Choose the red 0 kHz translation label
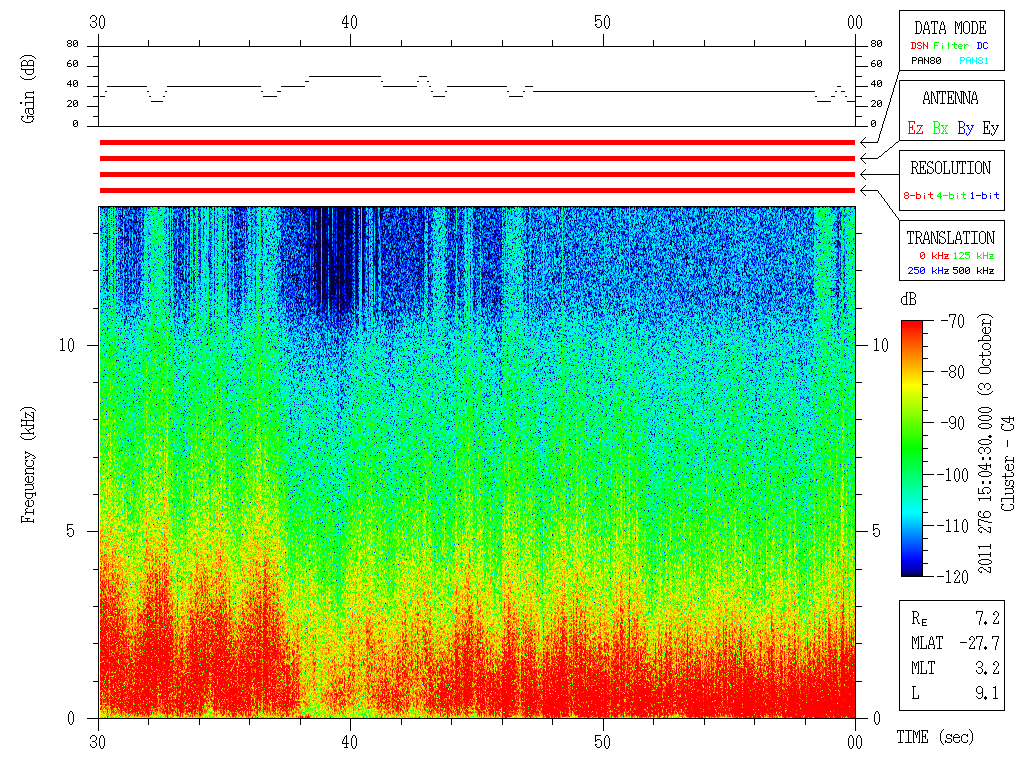Image resolution: width=1024 pixels, height=768 pixels. tap(934, 255)
